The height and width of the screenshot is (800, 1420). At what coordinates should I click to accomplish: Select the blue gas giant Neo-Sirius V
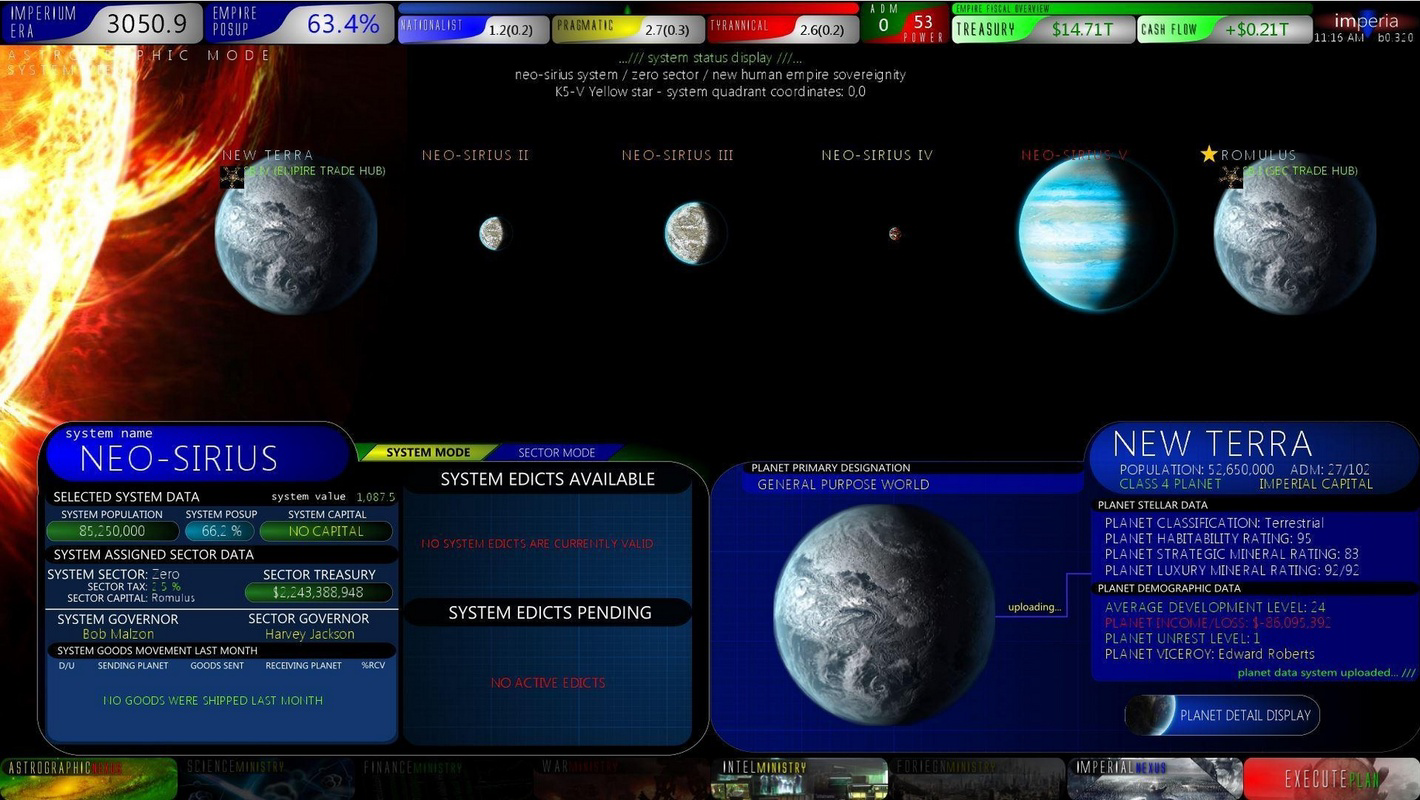tap(1095, 233)
